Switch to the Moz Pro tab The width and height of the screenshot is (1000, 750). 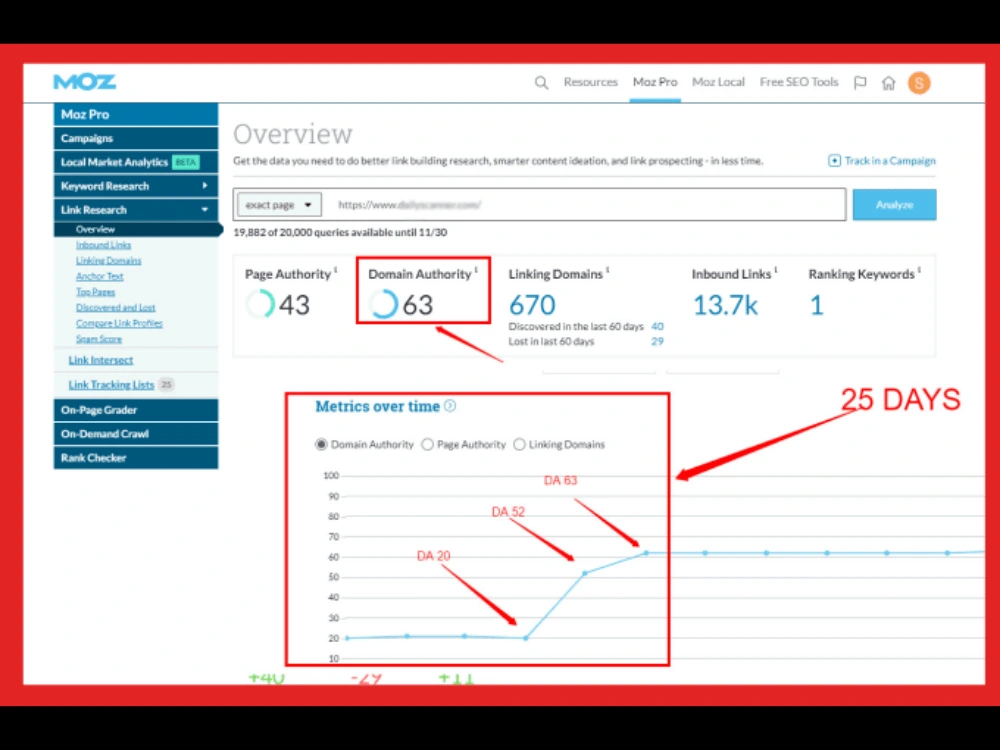[655, 82]
